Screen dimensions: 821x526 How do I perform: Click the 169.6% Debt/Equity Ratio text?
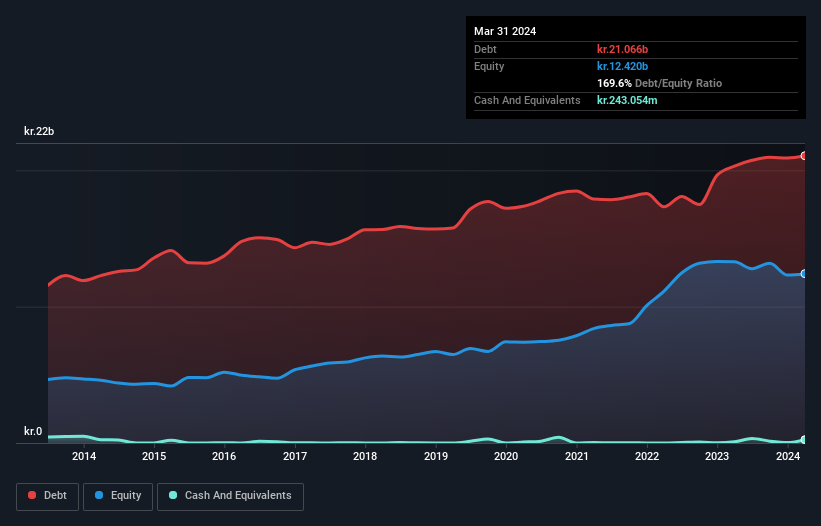coord(659,83)
